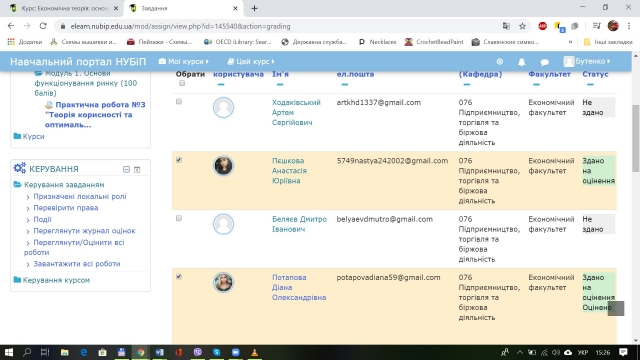Dock the Керування block to side
Viewport: 640px width, 360px height.
(x=137, y=169)
